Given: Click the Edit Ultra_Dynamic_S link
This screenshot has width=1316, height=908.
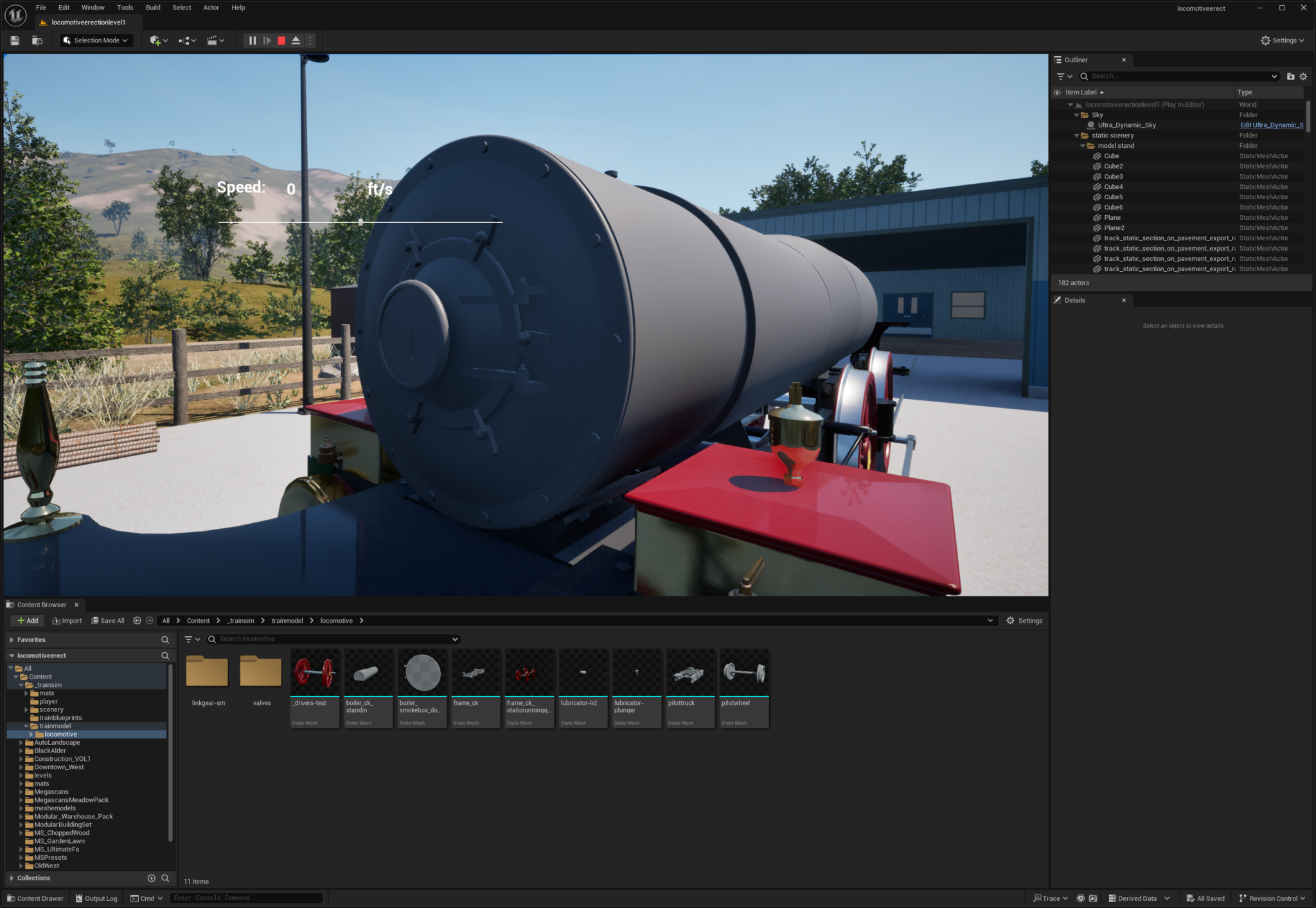Looking at the screenshot, I should coord(1271,125).
